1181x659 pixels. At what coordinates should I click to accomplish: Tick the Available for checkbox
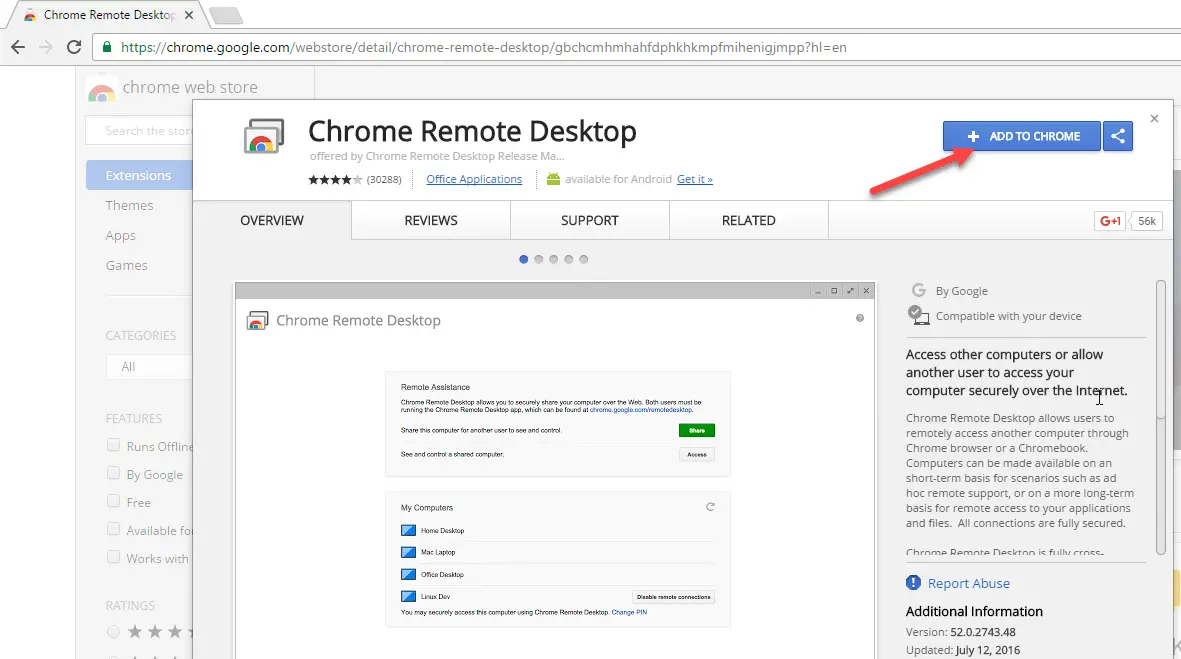click(113, 529)
